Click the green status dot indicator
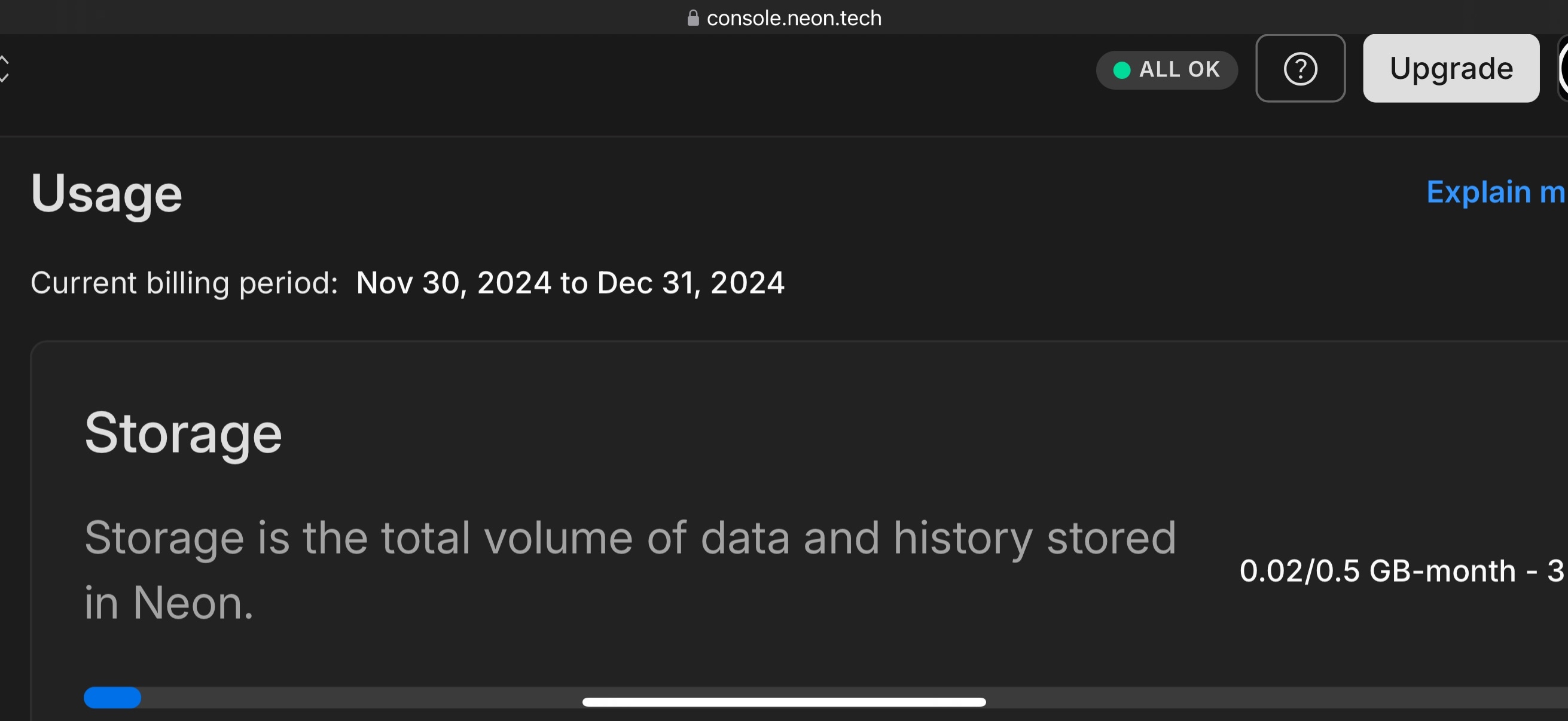 click(x=1122, y=70)
